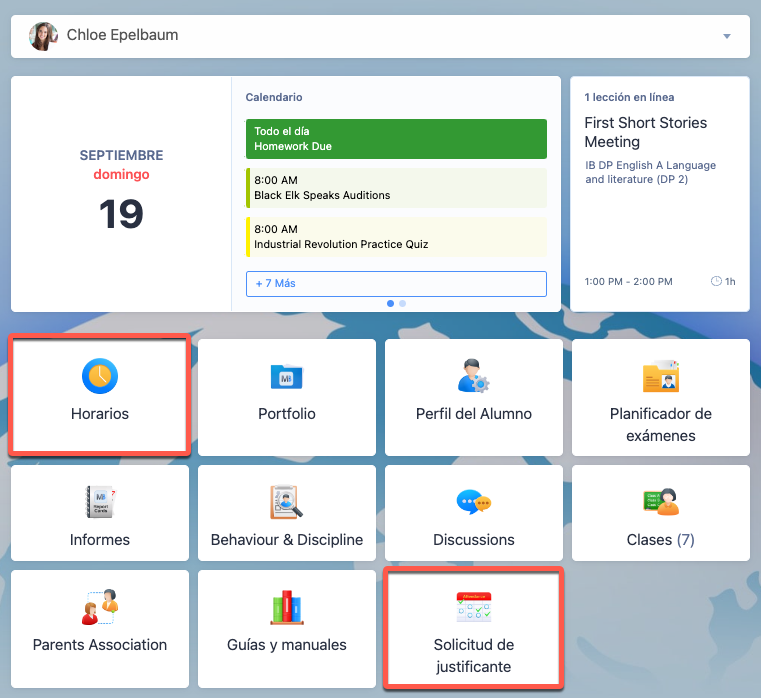Open the Guías y manuales books icon
This screenshot has width=761, height=698.
click(287, 607)
